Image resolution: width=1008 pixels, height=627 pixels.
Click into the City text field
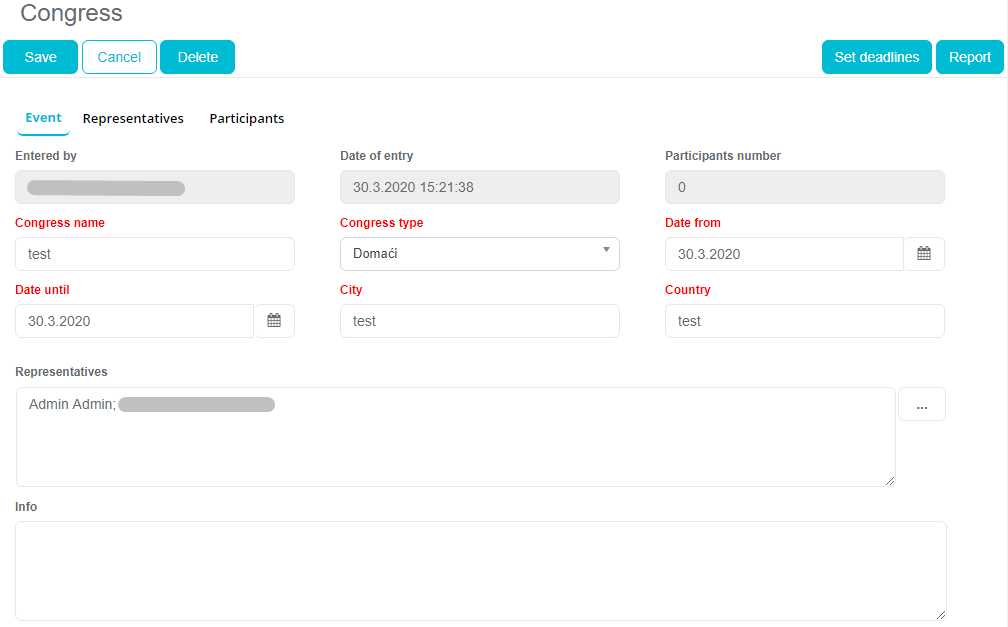click(479, 321)
